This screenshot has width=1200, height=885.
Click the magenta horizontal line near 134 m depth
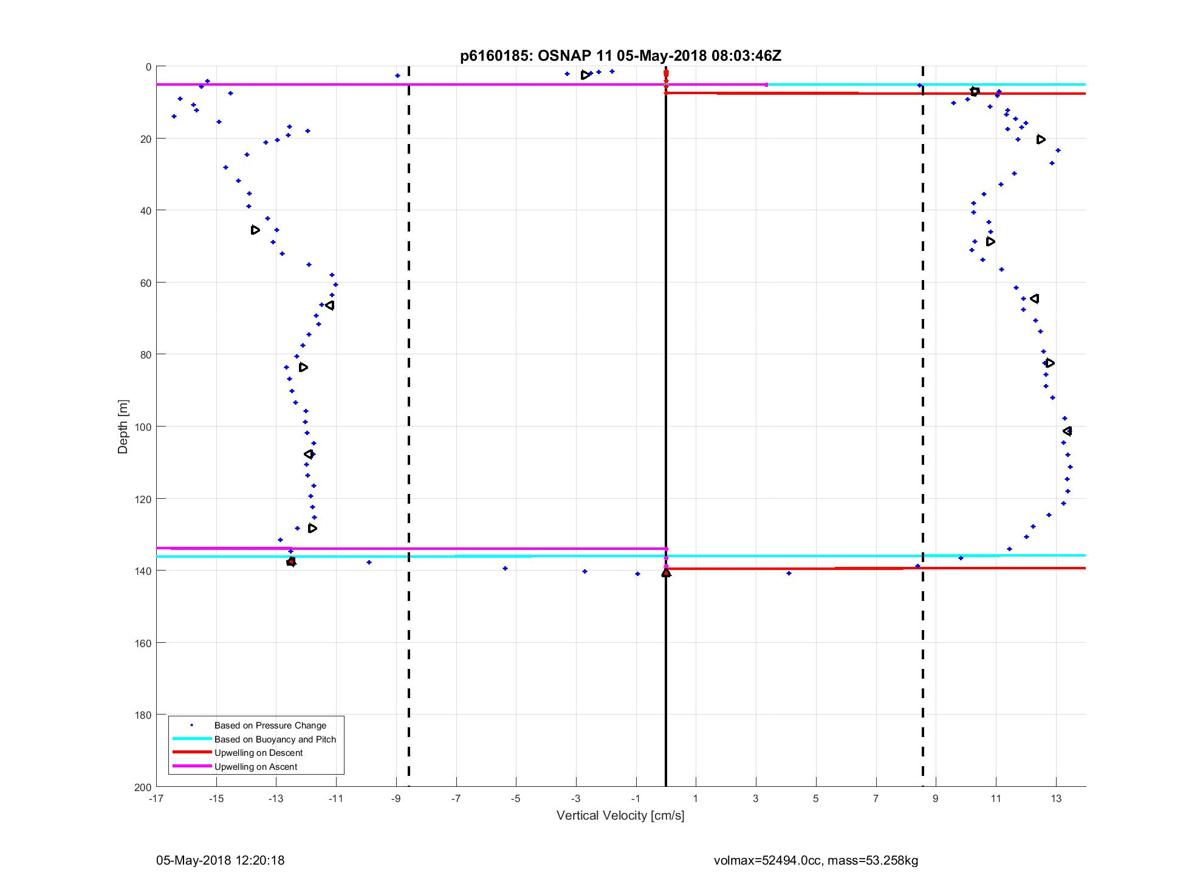(411, 548)
